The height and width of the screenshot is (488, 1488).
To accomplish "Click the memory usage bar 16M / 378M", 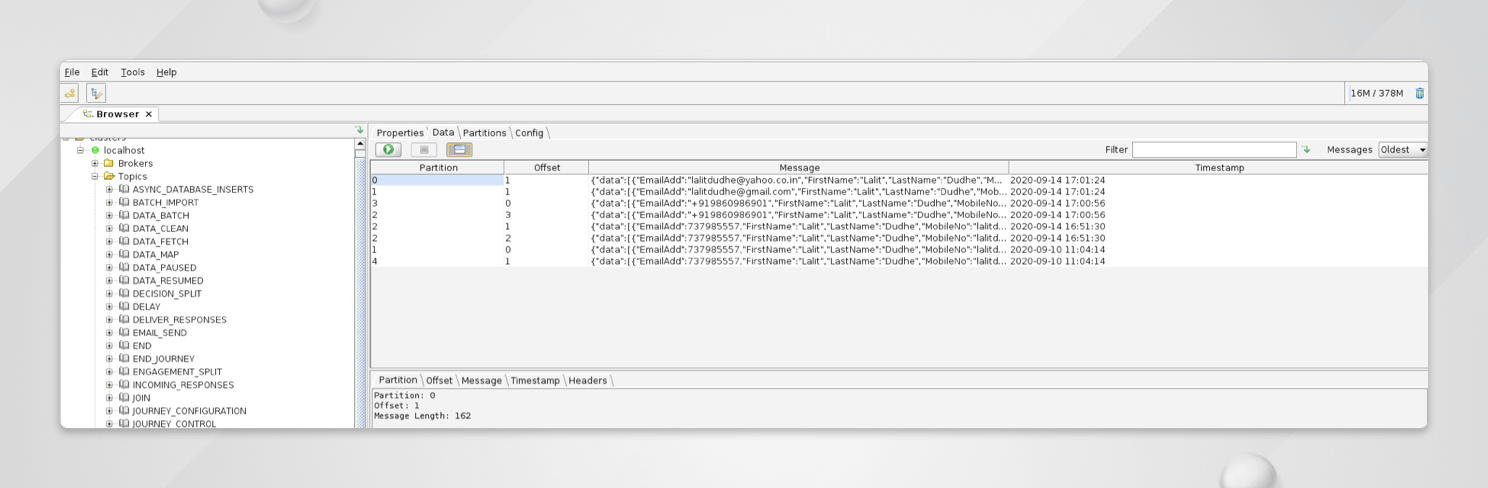I will point(1377,93).
